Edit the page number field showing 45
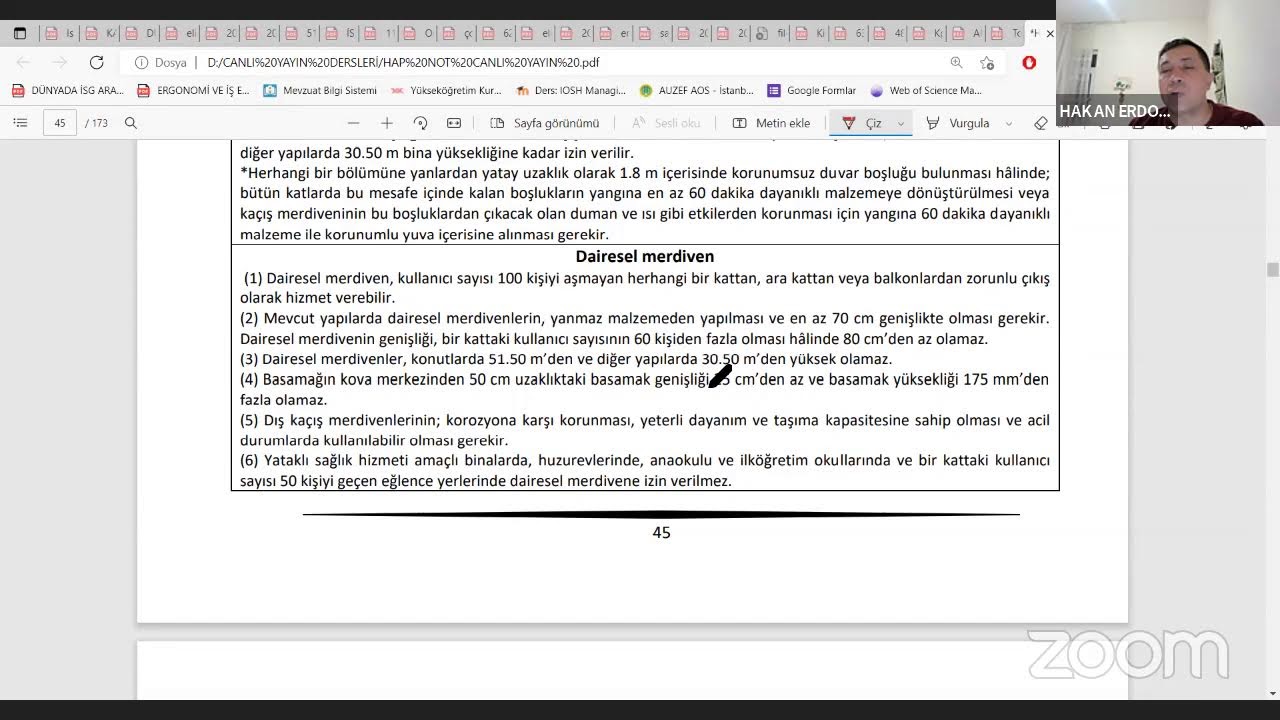The width and height of the screenshot is (1280, 720). pyautogui.click(x=60, y=123)
